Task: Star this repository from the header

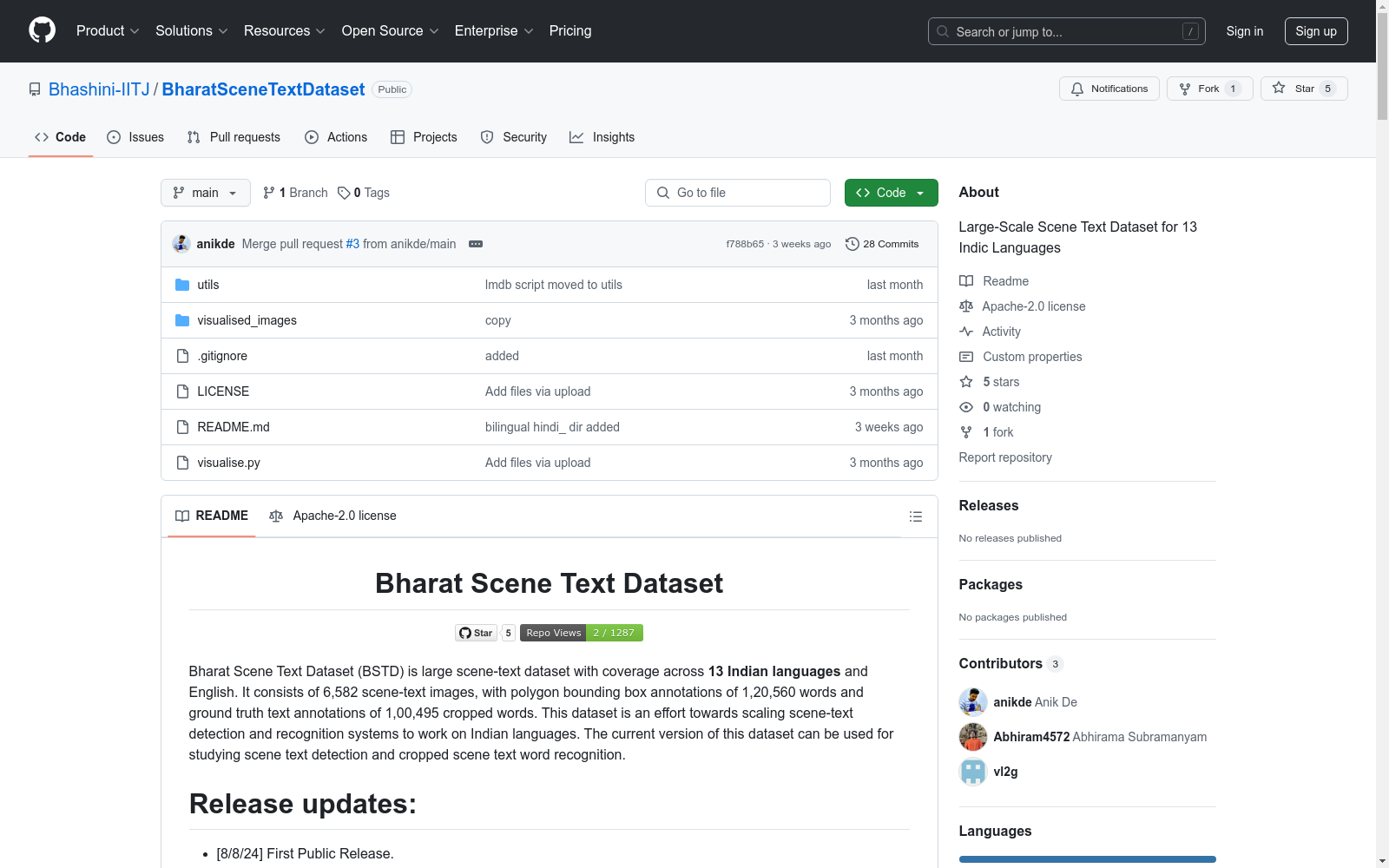Action: [x=1303, y=89]
